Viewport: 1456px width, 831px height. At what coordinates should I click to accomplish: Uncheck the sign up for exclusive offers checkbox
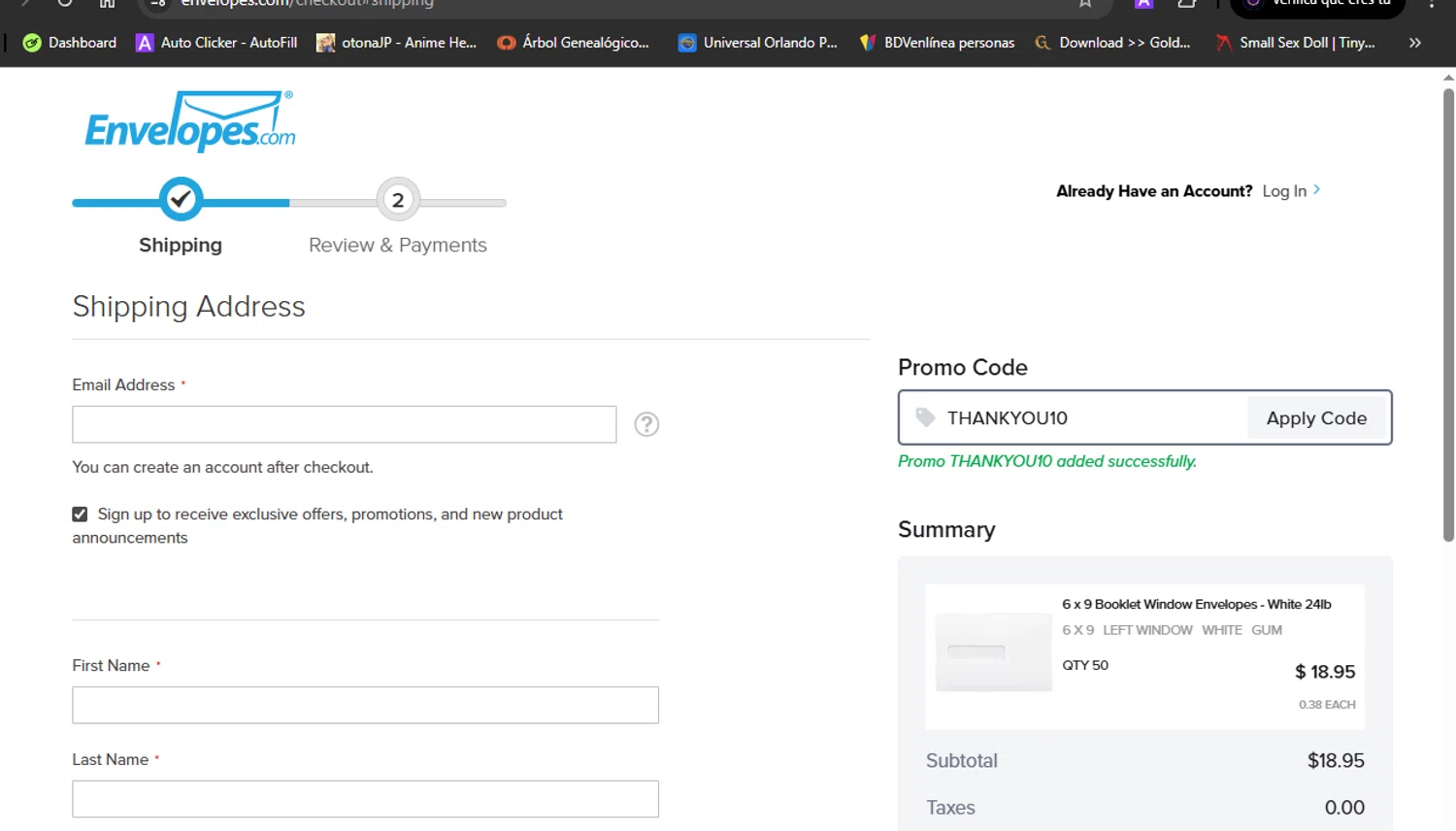coord(80,515)
